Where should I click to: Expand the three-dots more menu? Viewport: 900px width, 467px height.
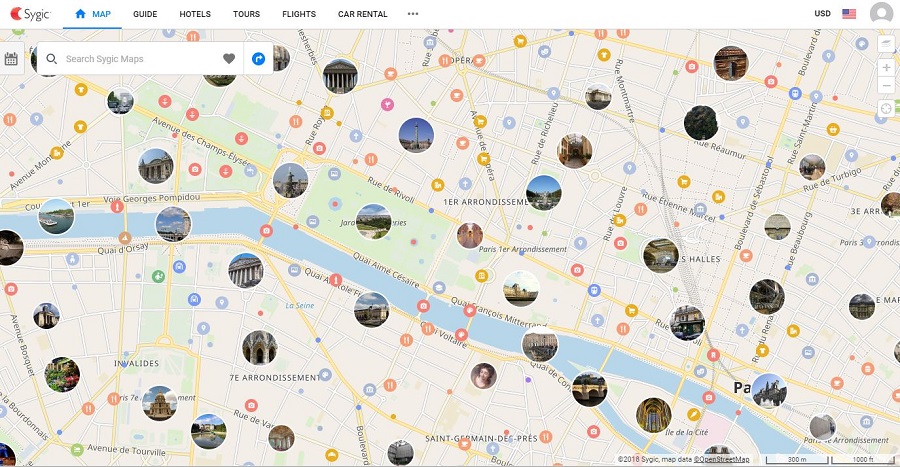coord(413,14)
